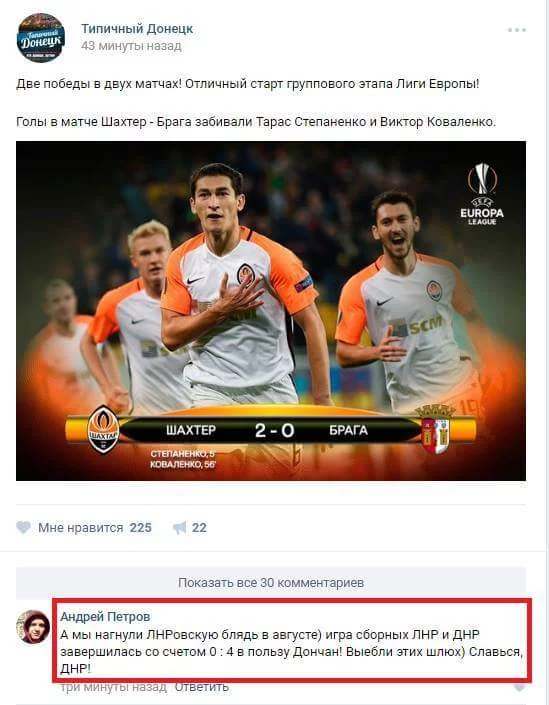The height and width of the screenshot is (705, 549).
Task: Click the Типичный Донецк group avatar
Action: point(41,38)
